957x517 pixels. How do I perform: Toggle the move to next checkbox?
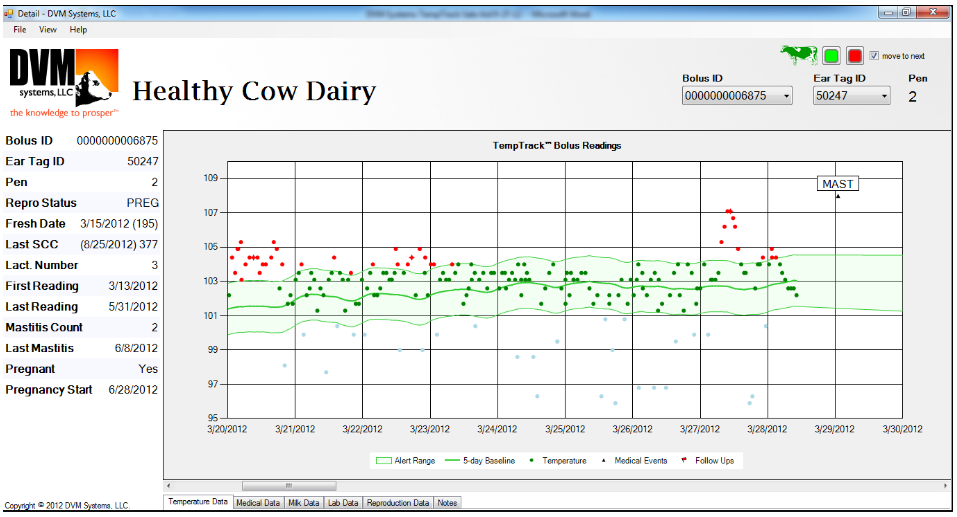(x=874, y=56)
